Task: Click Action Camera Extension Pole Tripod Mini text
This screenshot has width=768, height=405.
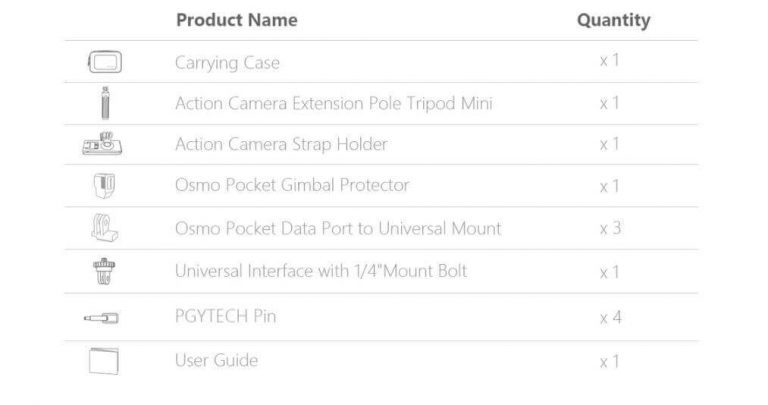Action: (x=334, y=104)
